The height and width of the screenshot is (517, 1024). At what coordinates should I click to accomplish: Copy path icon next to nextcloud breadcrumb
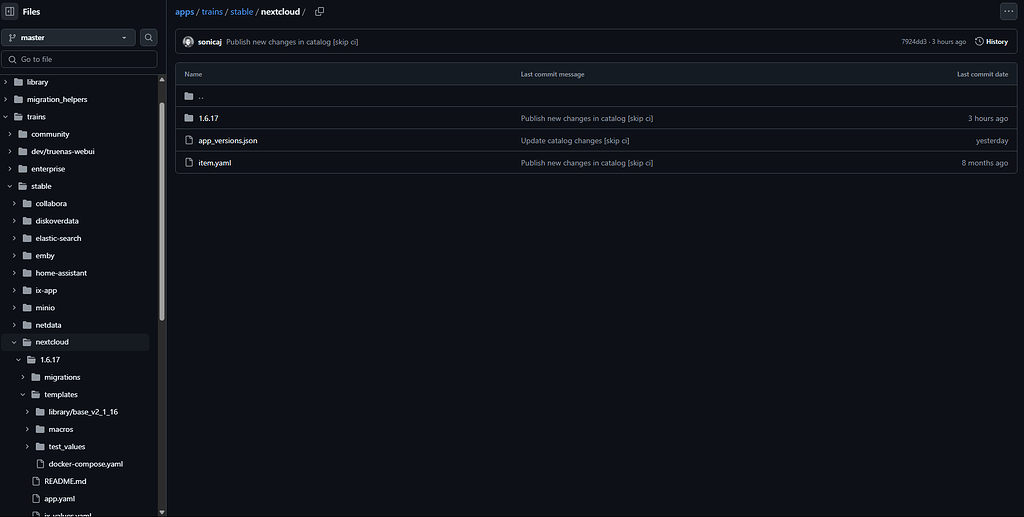[319, 12]
